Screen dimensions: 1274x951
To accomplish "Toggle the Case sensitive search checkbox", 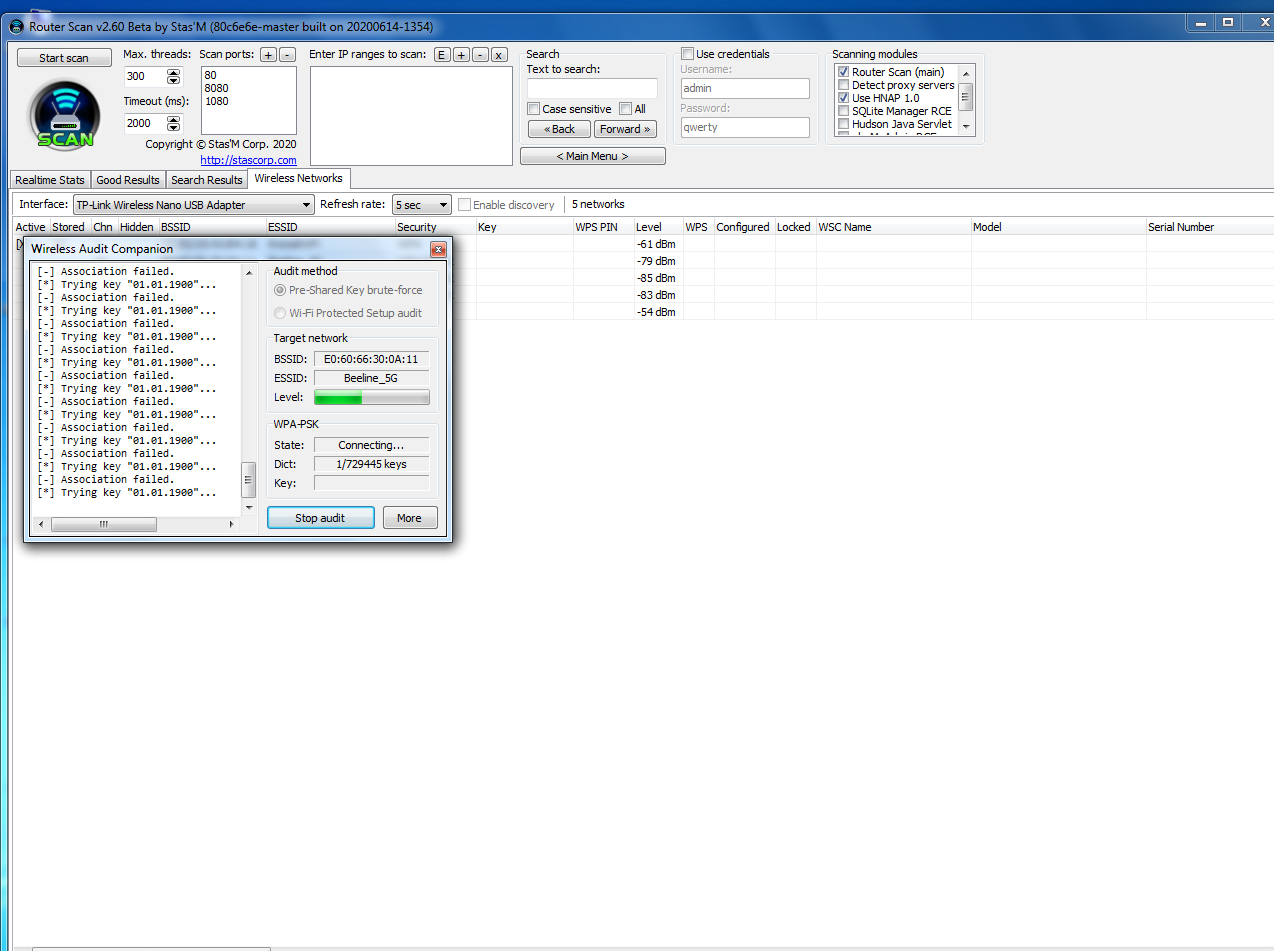I will click(x=534, y=109).
